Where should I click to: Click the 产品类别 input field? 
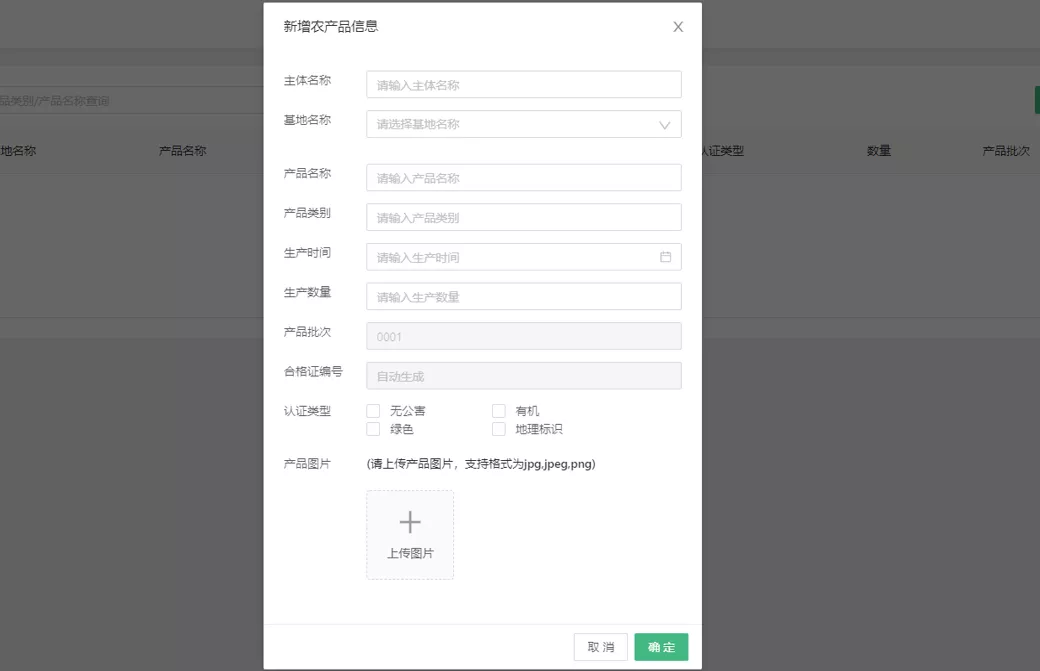coord(523,217)
